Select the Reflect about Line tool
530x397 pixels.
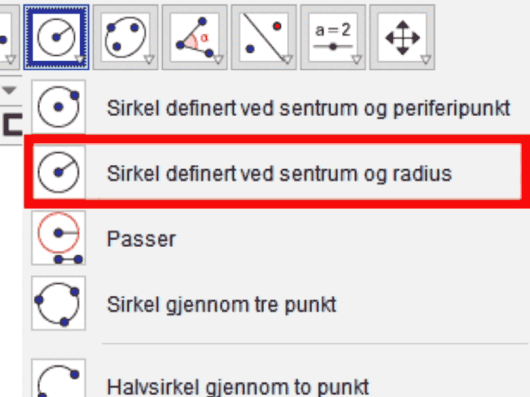coord(264,37)
